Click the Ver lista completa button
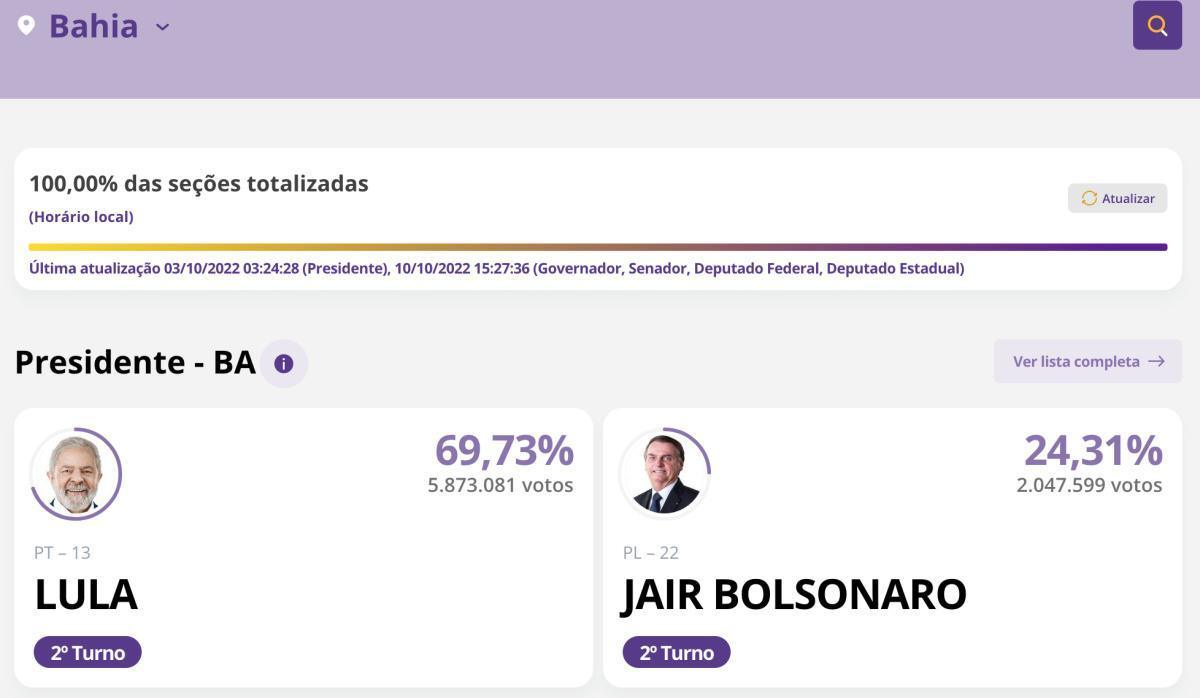1200x698 pixels. coord(1088,361)
